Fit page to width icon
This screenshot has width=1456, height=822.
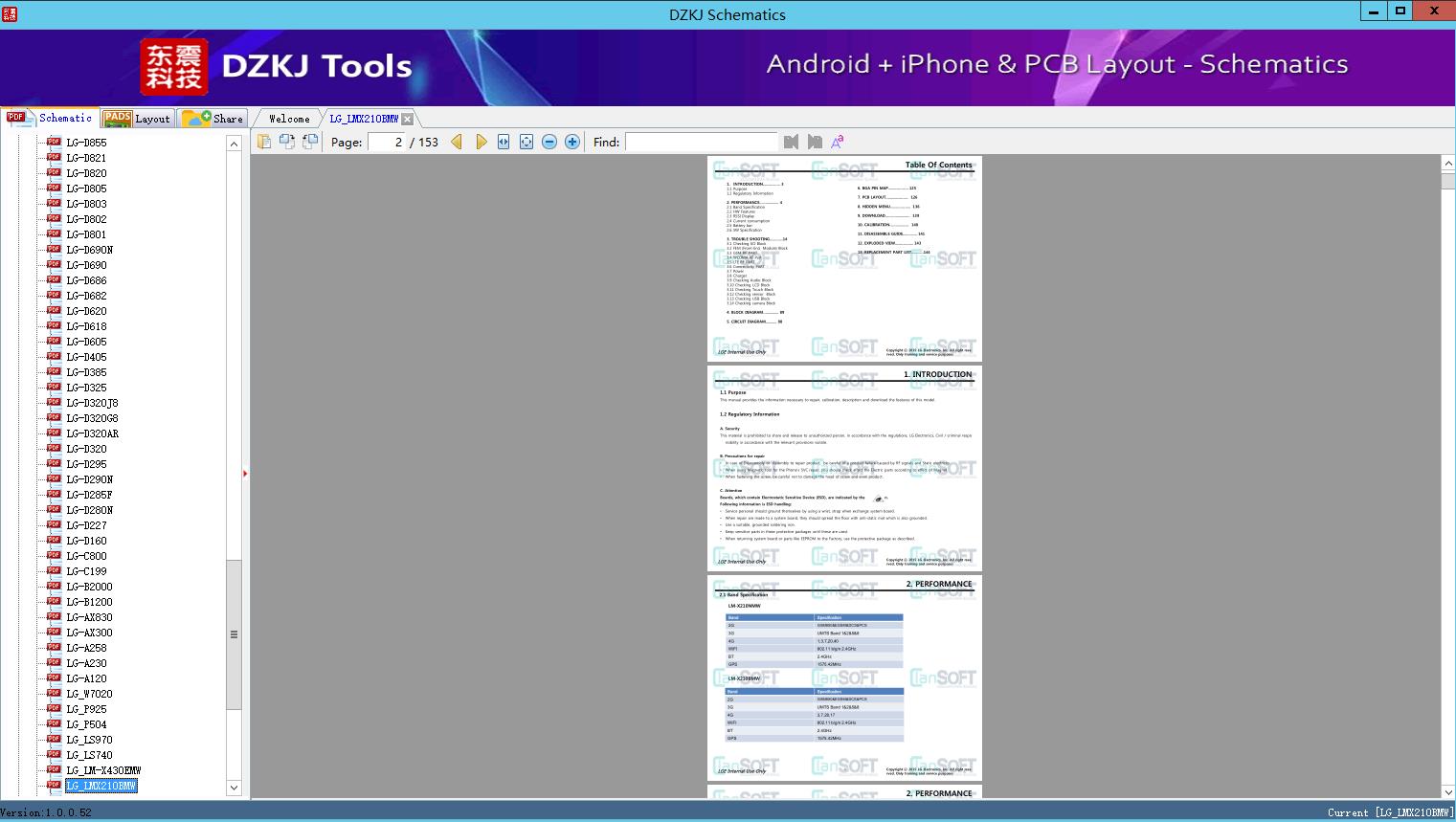pyautogui.click(x=504, y=142)
